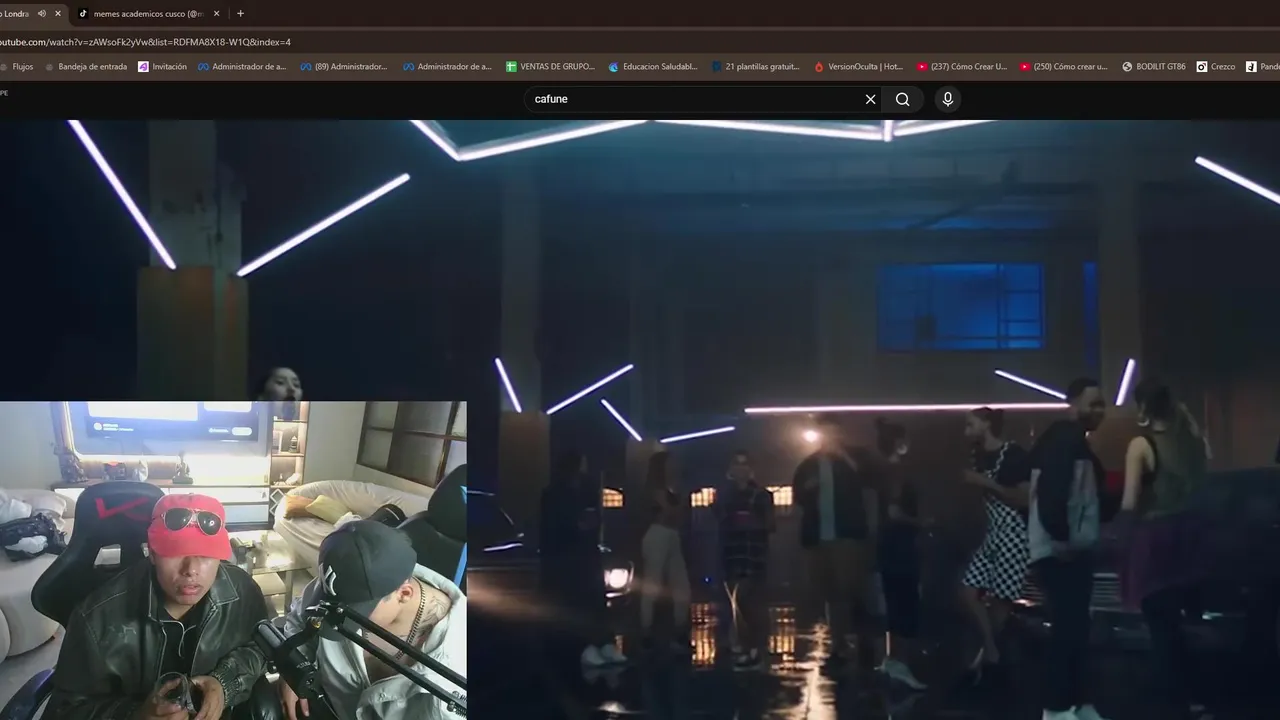
Task: Click the webcam overlay in the video
Action: pyautogui.click(x=233, y=560)
